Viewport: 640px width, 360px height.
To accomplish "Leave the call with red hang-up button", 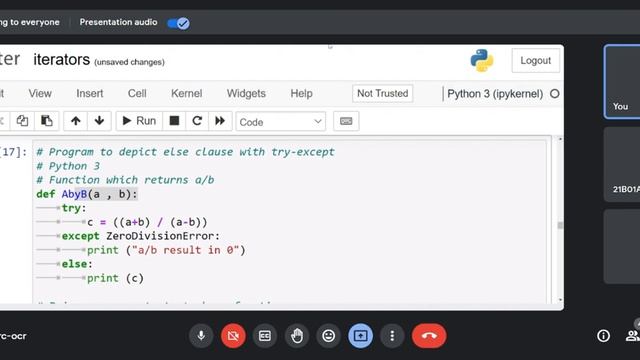I will 429,336.
